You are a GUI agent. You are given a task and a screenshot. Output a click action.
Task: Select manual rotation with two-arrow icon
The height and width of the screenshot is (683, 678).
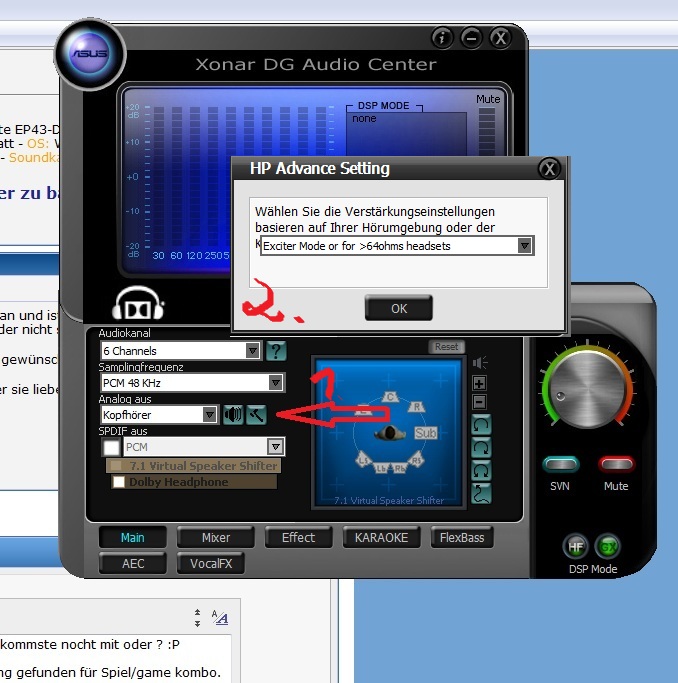tap(482, 470)
